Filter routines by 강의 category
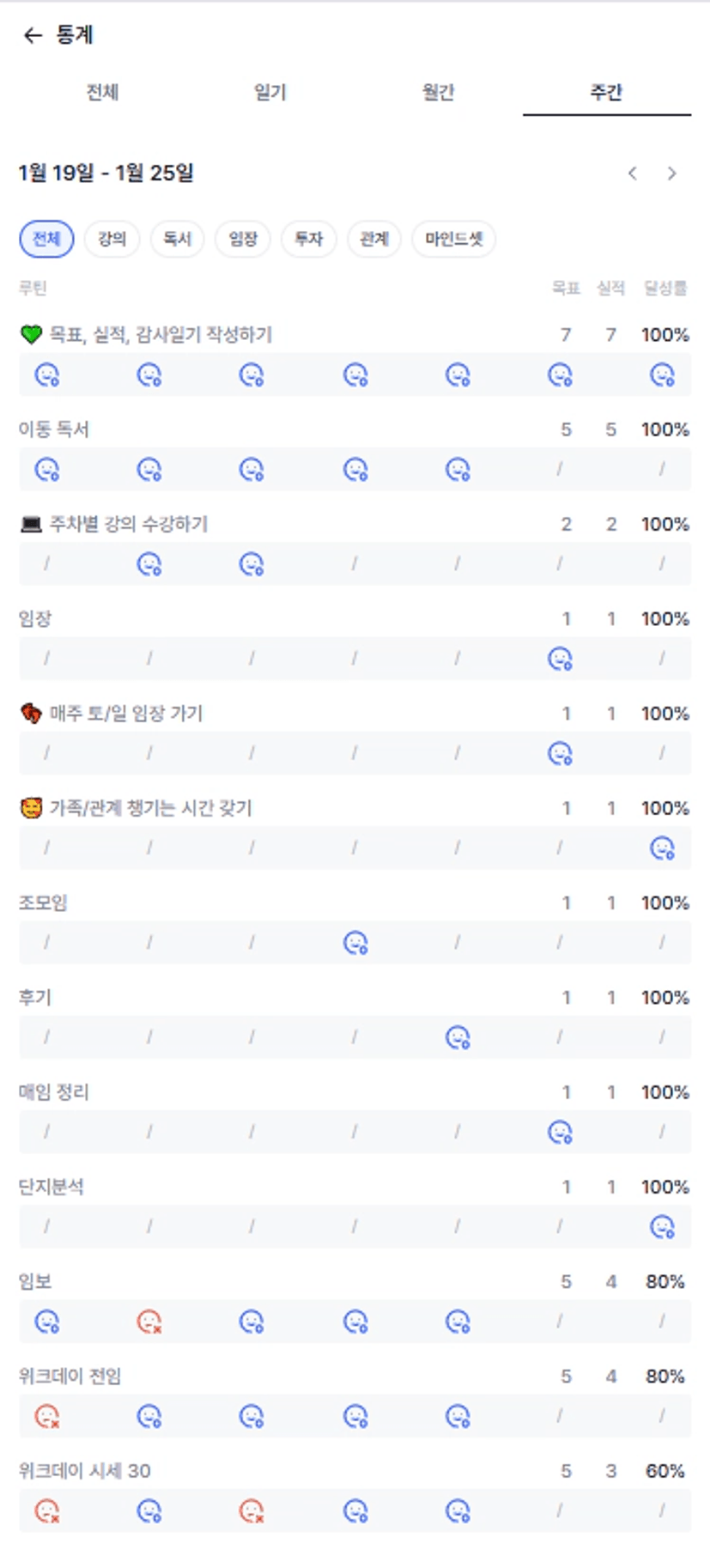Viewport: 710px width, 1568px height. 112,239
